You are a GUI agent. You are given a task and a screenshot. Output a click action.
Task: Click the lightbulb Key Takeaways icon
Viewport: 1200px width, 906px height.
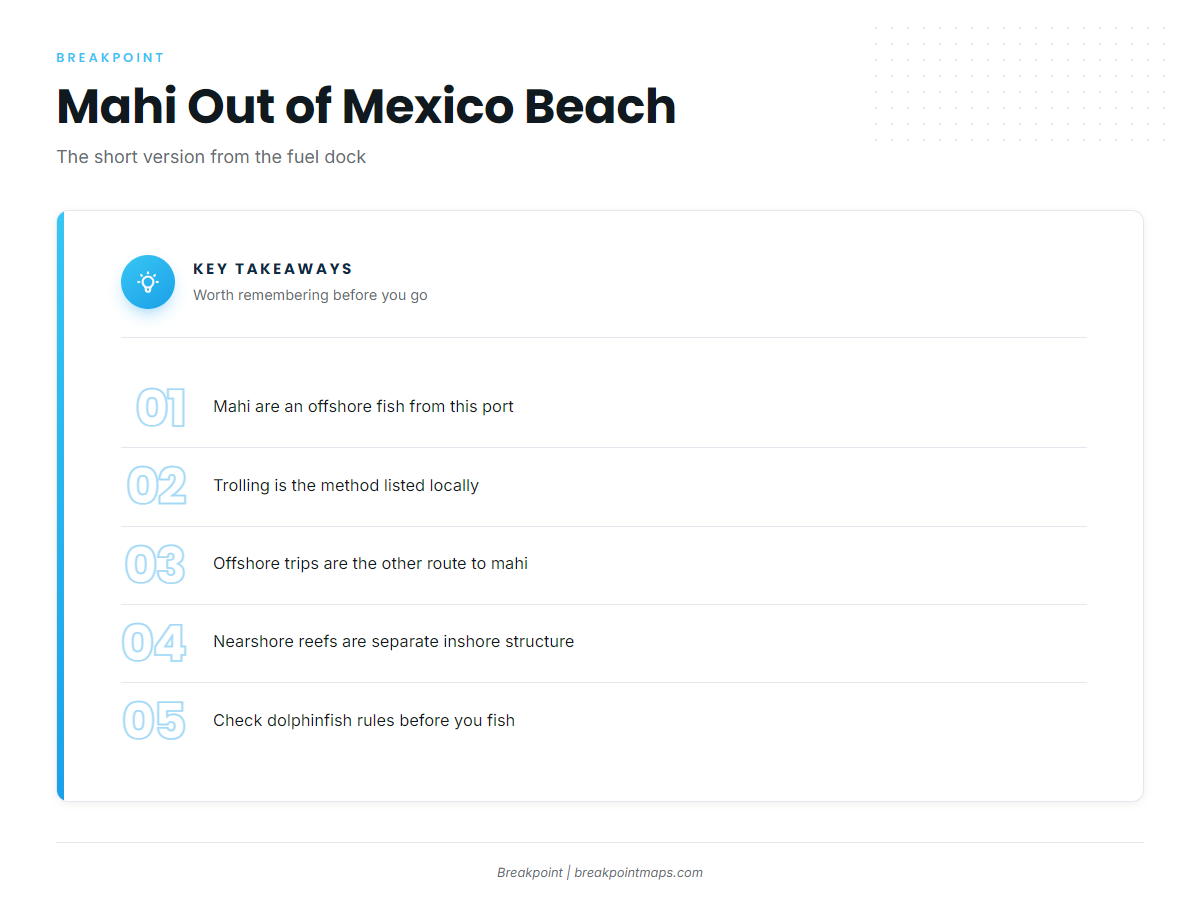148,282
